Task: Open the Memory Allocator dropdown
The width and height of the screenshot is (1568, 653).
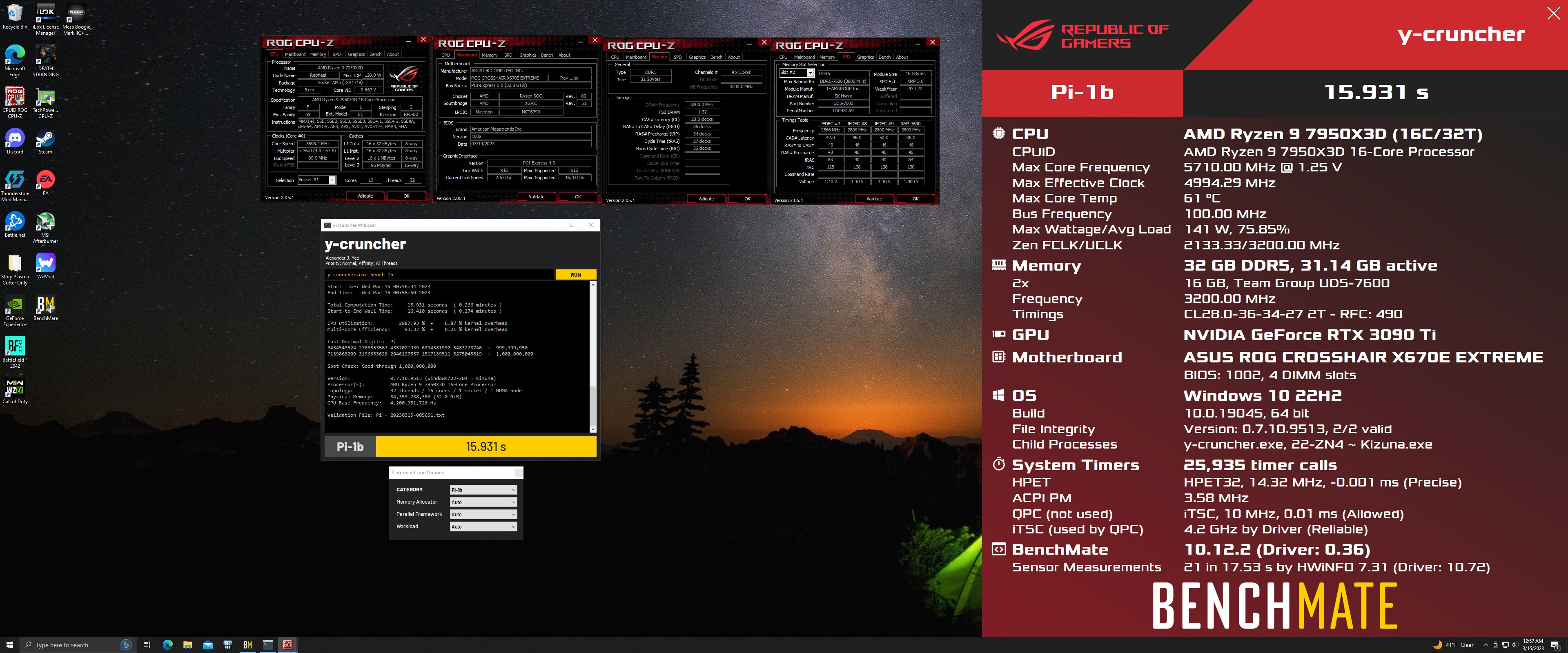Action: tap(483, 502)
